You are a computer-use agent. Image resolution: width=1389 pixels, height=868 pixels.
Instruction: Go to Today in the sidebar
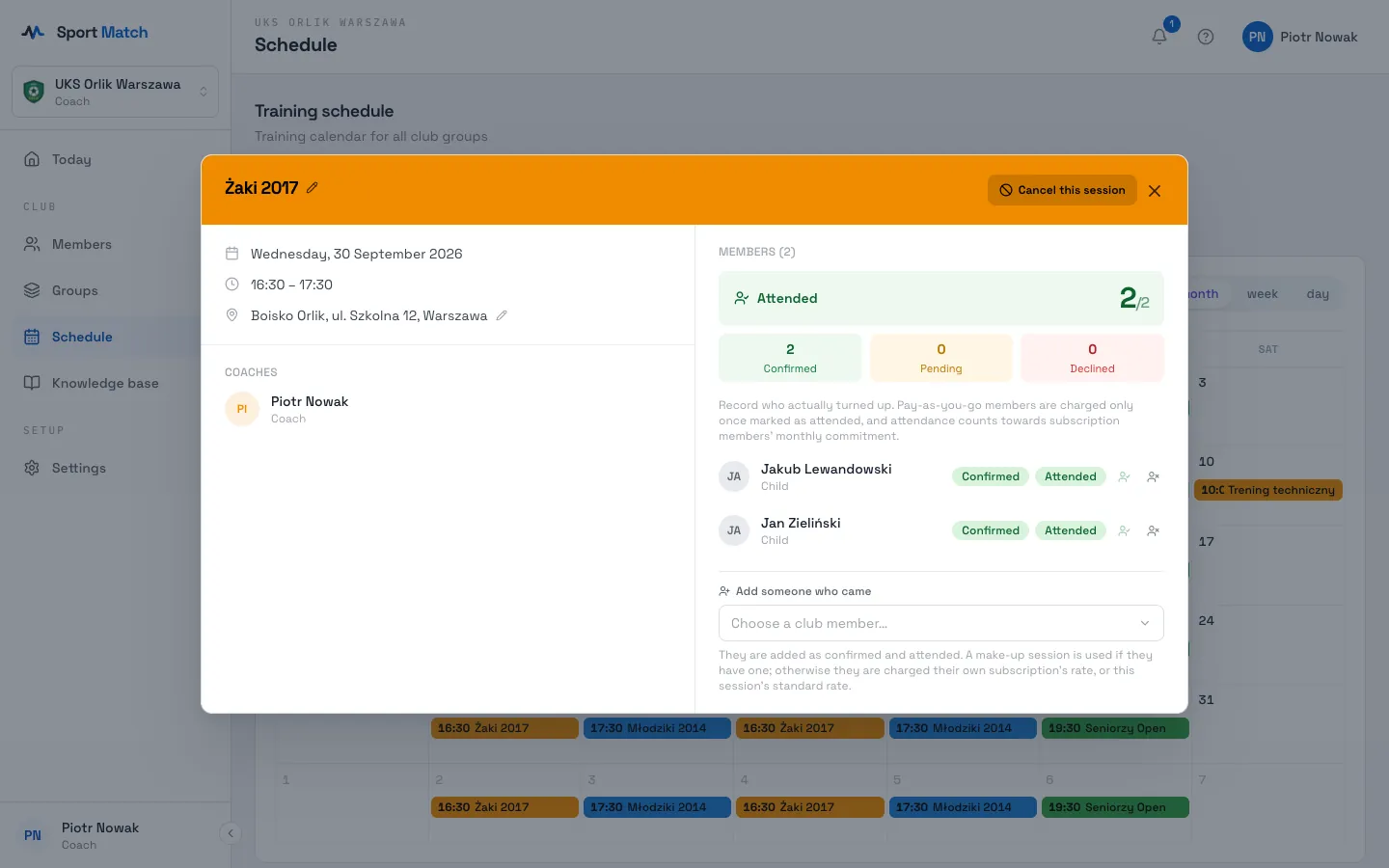click(115, 159)
